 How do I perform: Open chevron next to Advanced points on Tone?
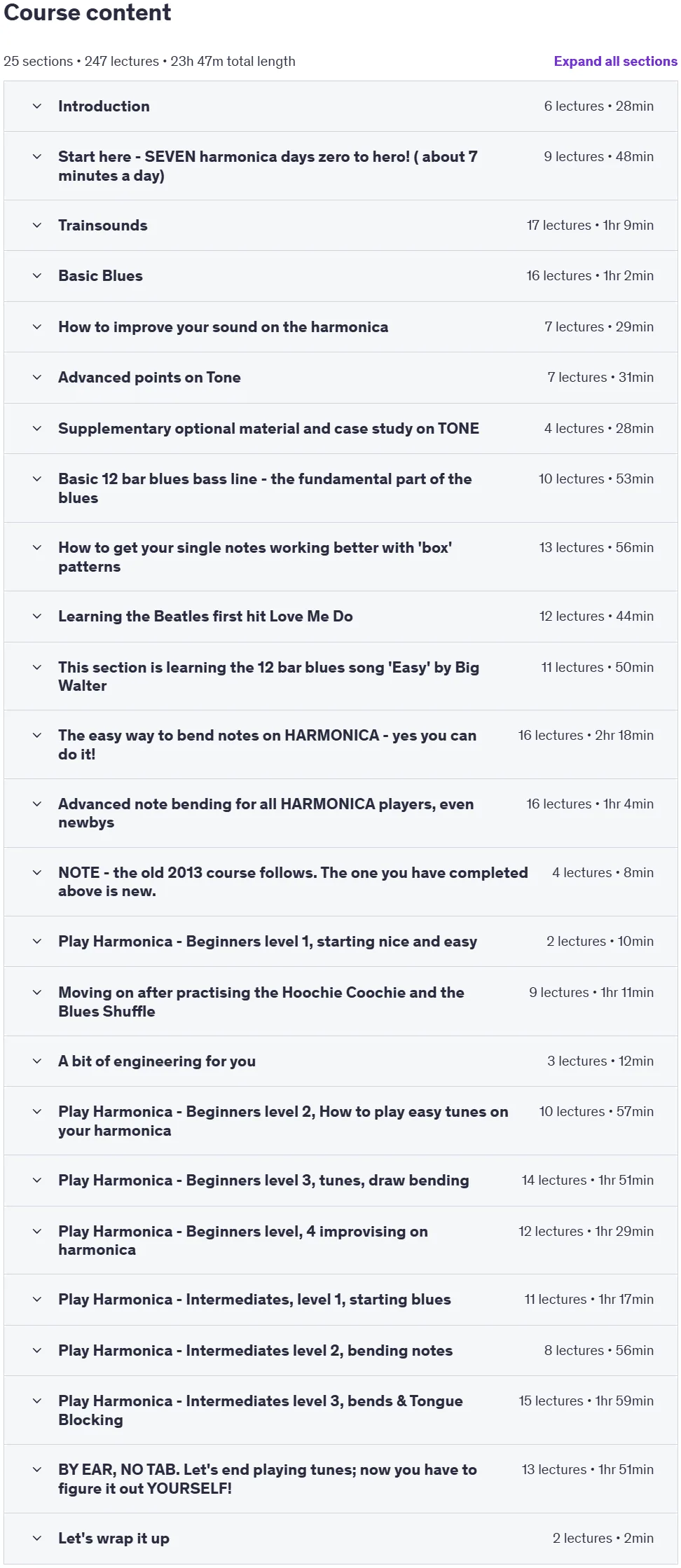click(x=37, y=378)
